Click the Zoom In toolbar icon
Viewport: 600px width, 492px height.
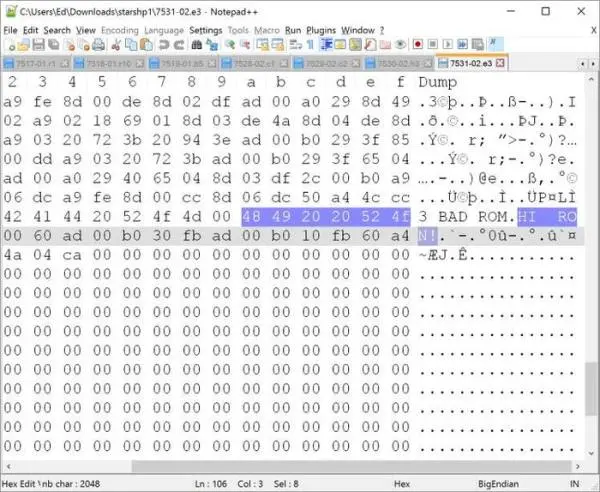pyautogui.click(x=230, y=45)
